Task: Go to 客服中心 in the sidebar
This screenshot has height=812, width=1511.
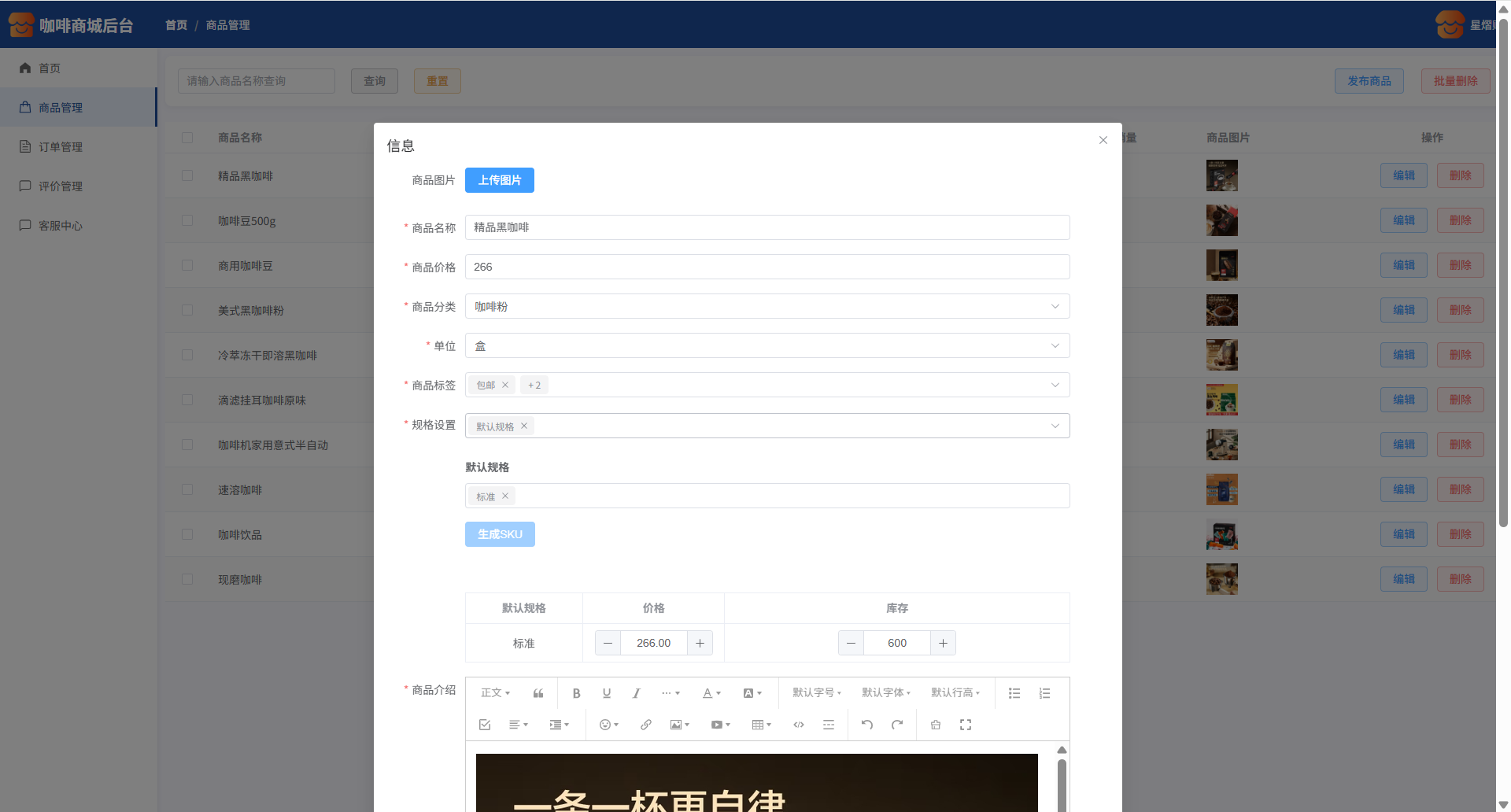Action: [x=61, y=226]
